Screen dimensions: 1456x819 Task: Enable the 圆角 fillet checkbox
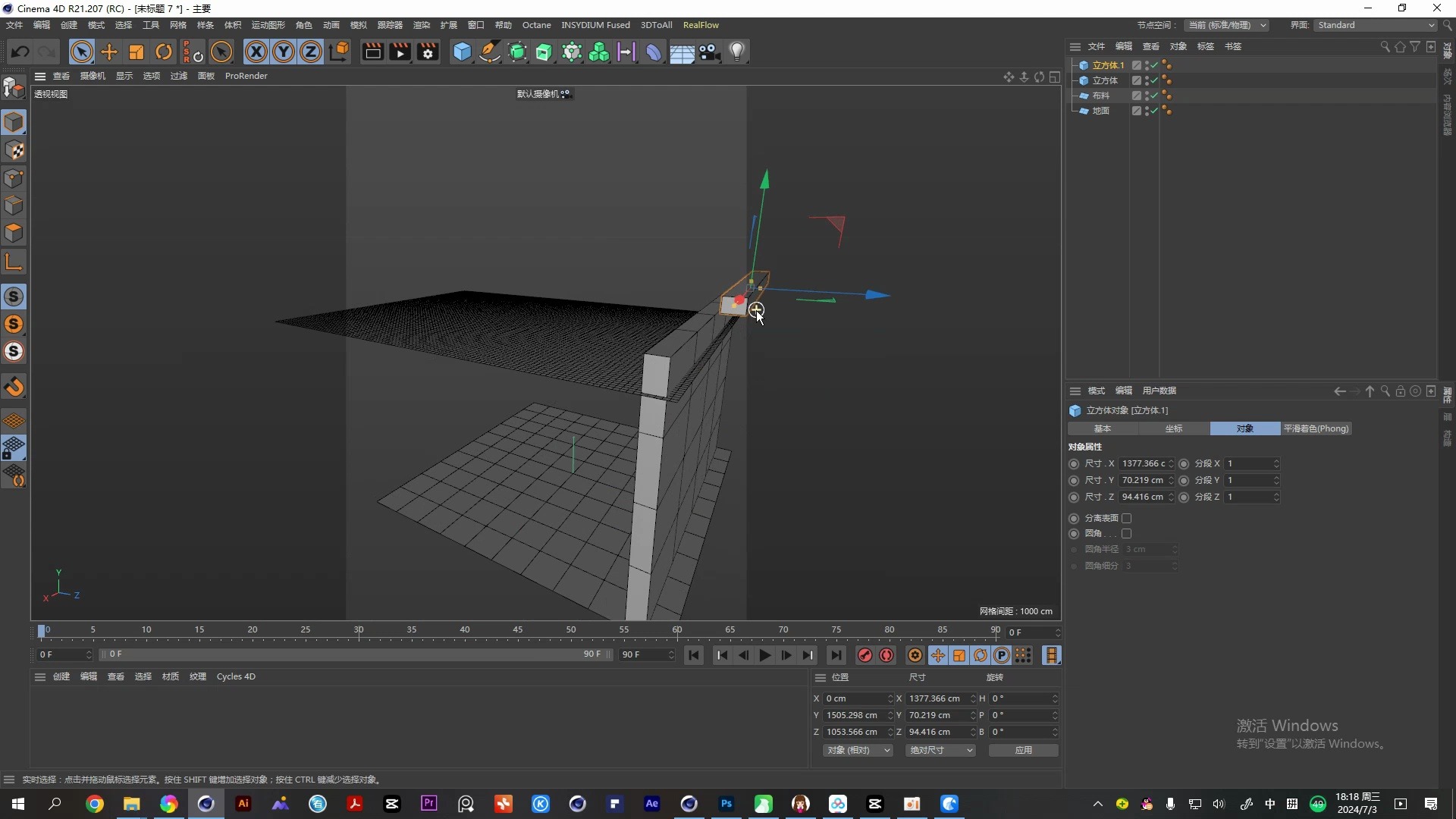[1127, 534]
